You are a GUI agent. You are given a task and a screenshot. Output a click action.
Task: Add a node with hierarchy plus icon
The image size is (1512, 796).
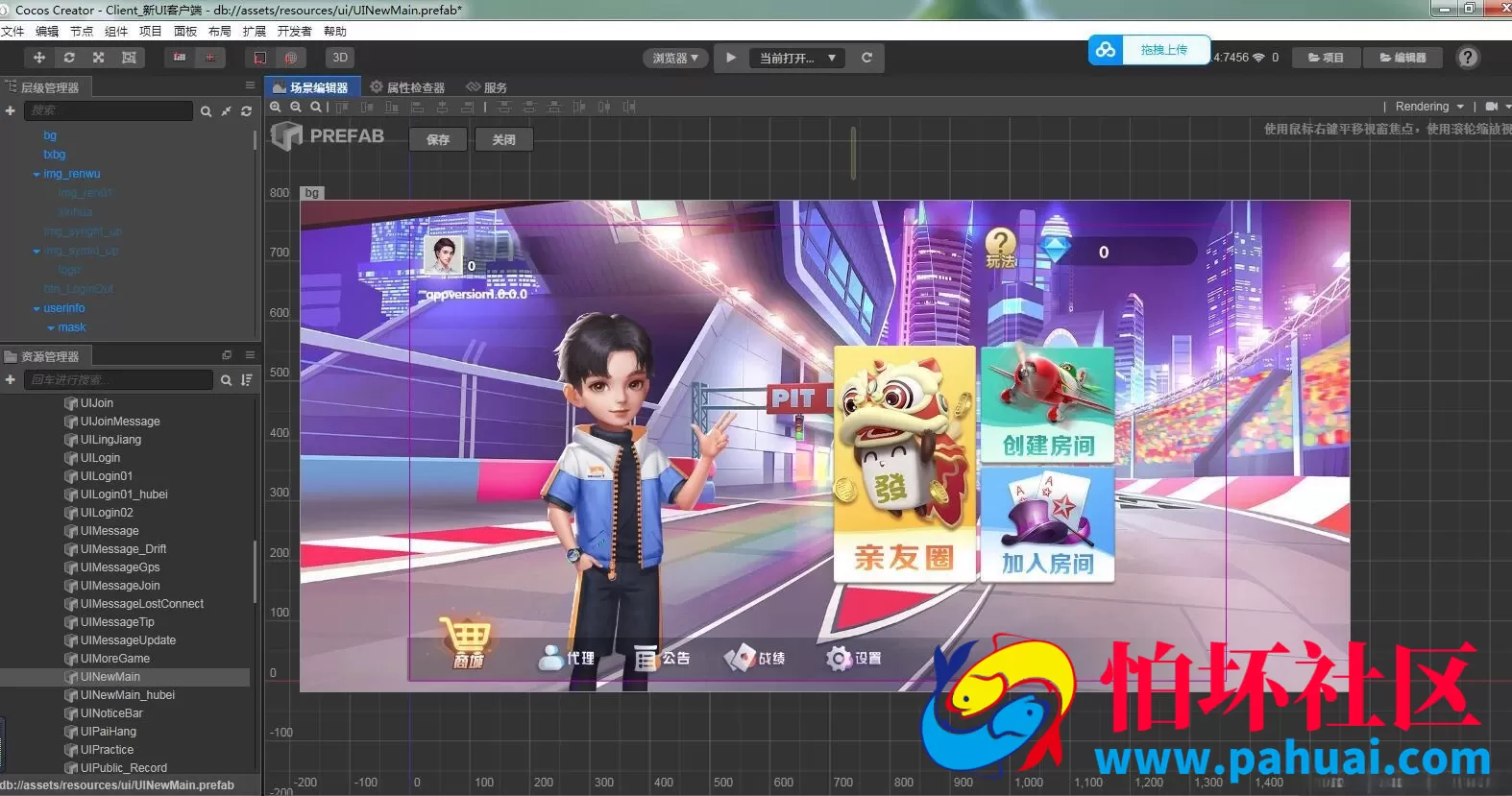tap(10, 110)
